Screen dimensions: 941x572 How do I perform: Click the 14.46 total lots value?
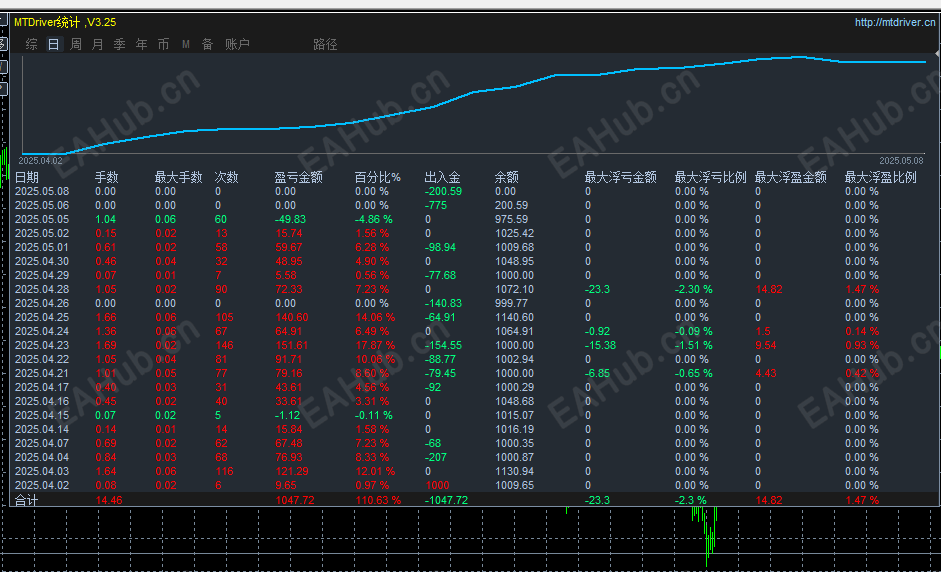coord(109,500)
